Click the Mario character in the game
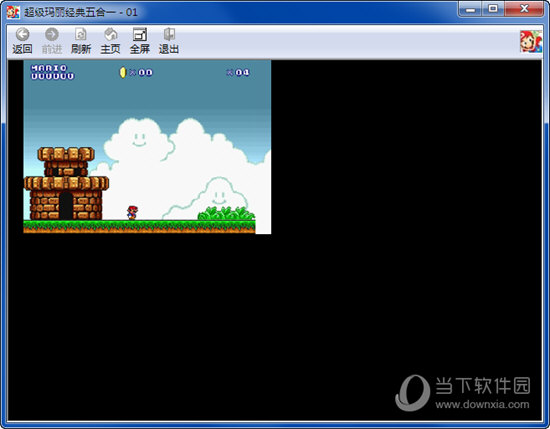Viewport: 550px width, 429px height. coord(132,213)
